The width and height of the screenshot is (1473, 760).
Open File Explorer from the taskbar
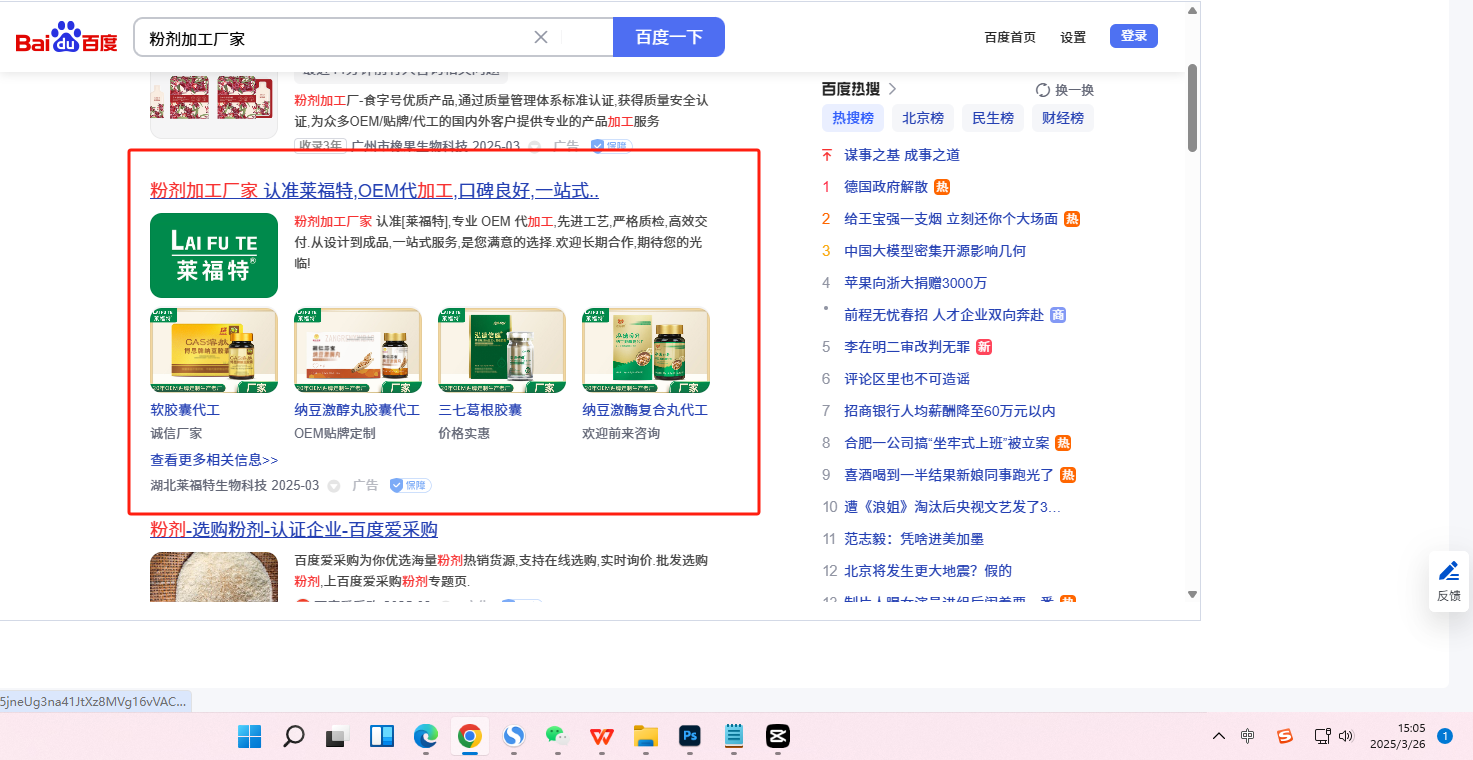(645, 737)
